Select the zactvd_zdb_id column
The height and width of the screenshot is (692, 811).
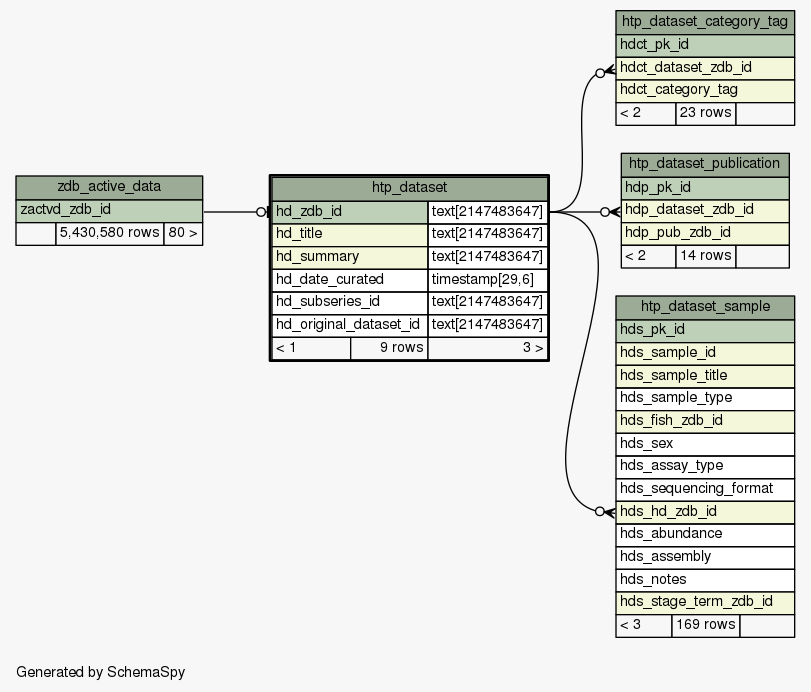pos(109,210)
